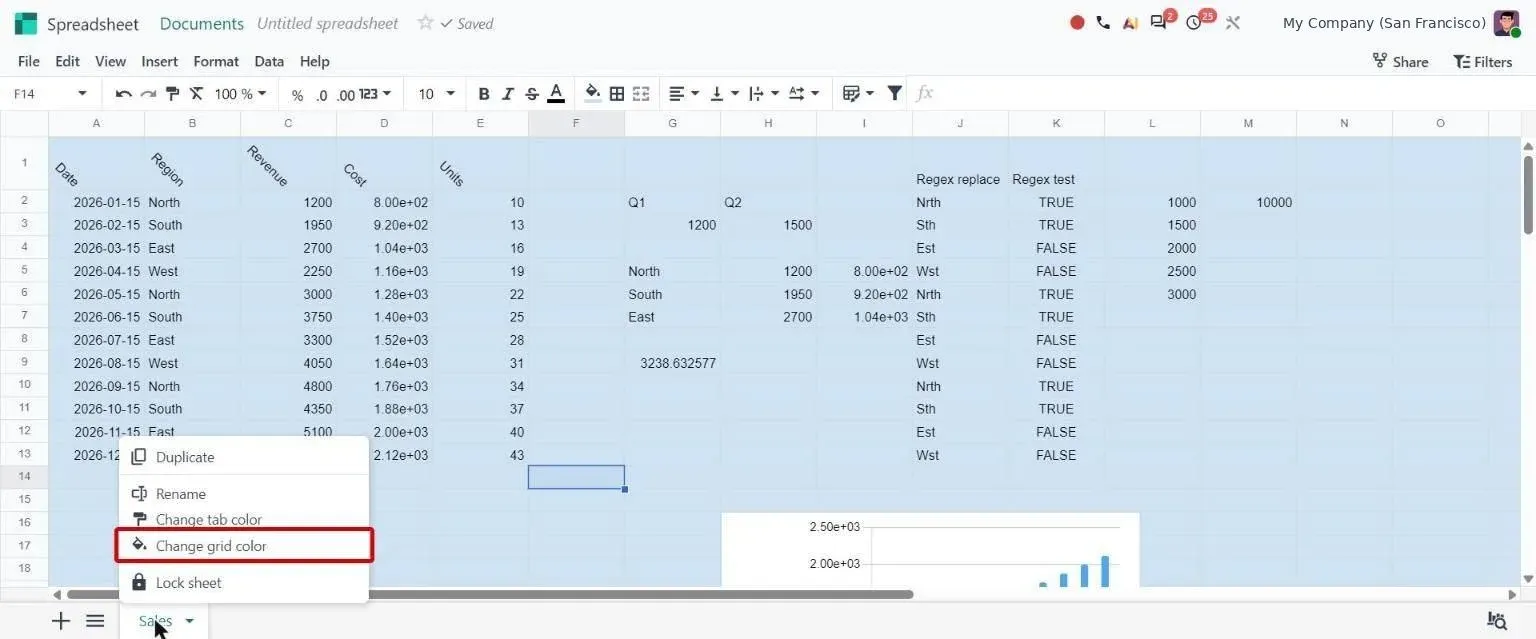Open the user avatar menu

[1506, 23]
